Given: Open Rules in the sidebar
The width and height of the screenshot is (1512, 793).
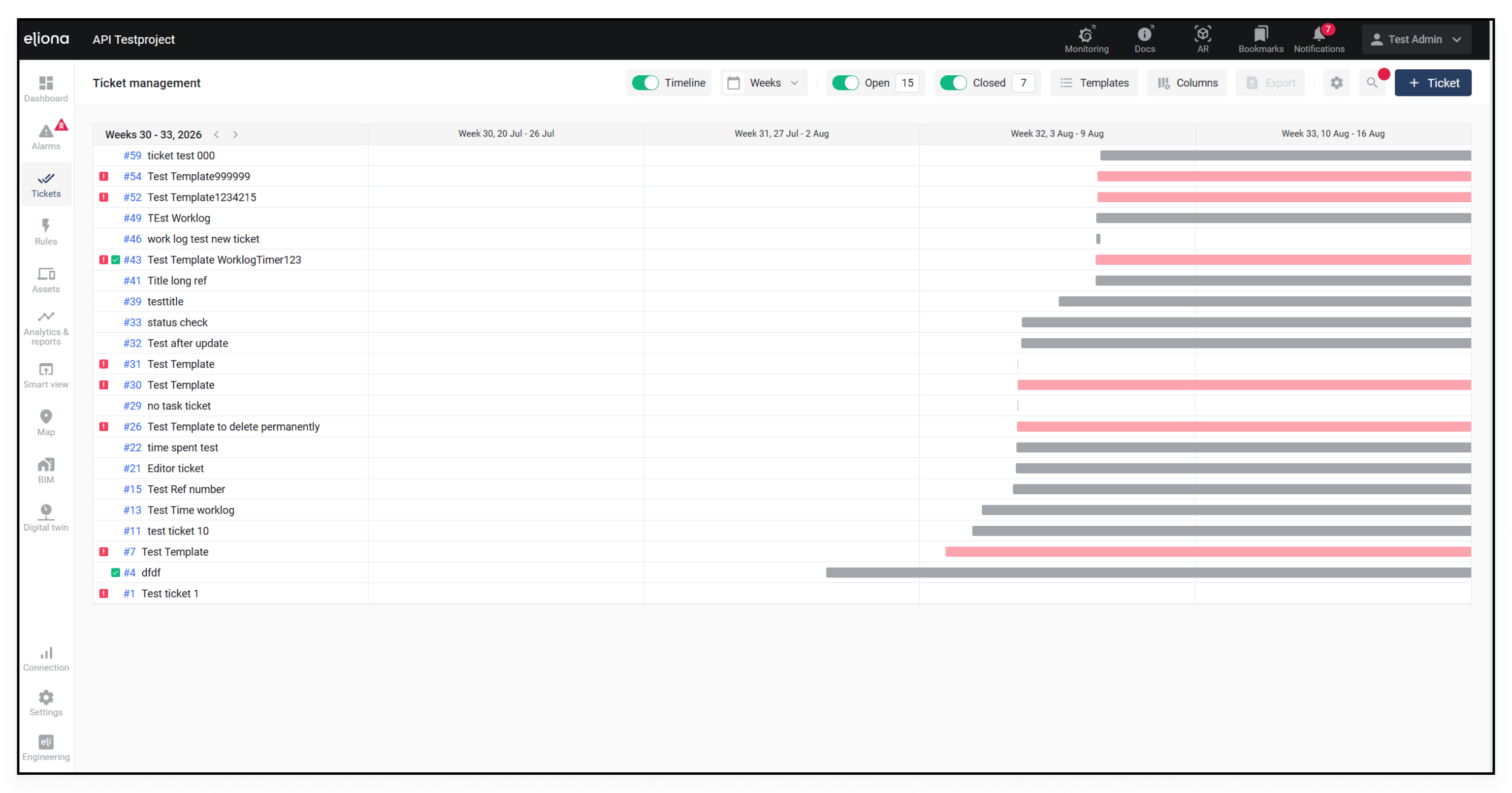Looking at the screenshot, I should [x=46, y=232].
